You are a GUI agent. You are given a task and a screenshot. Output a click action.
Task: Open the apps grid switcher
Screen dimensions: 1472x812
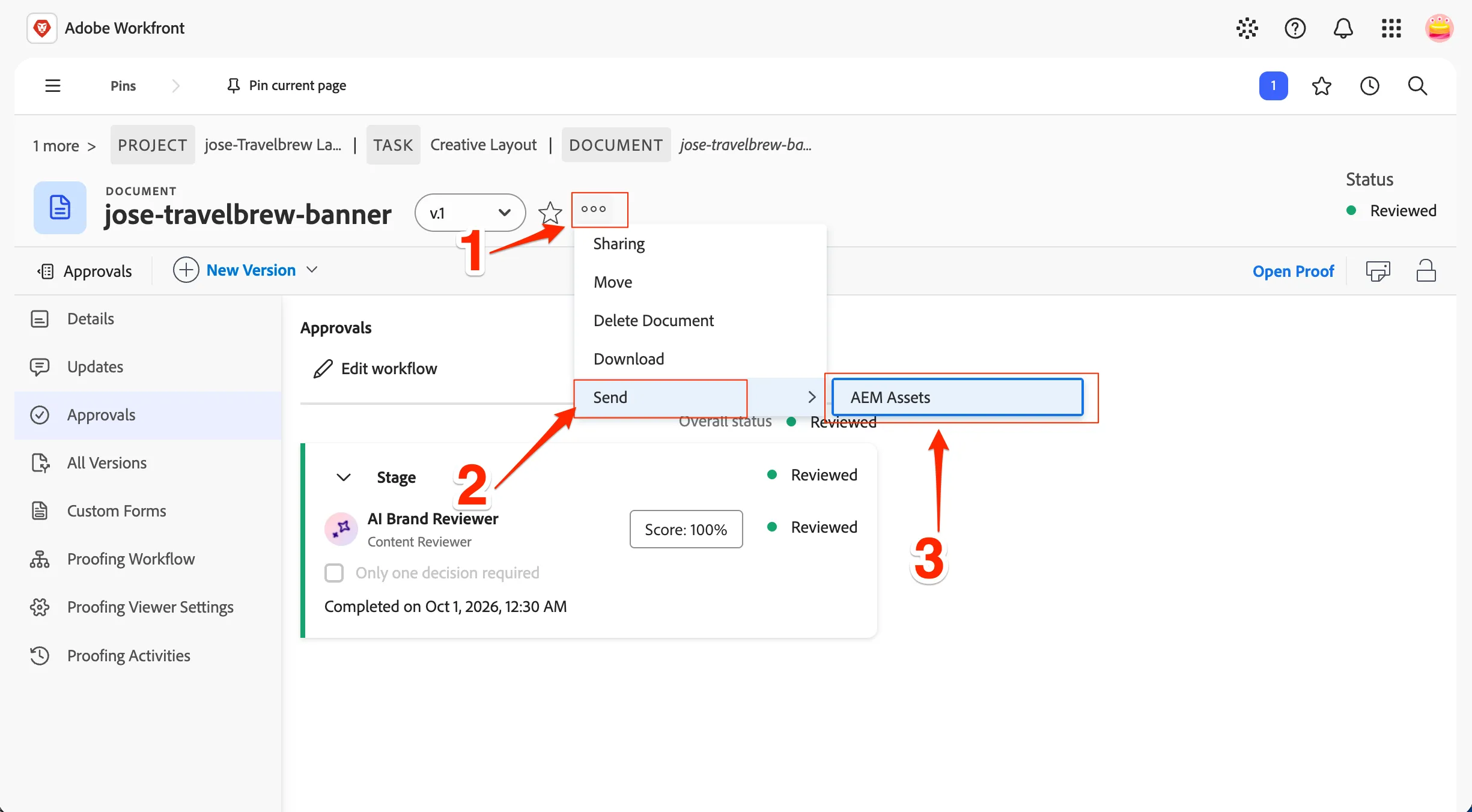[x=1391, y=28]
